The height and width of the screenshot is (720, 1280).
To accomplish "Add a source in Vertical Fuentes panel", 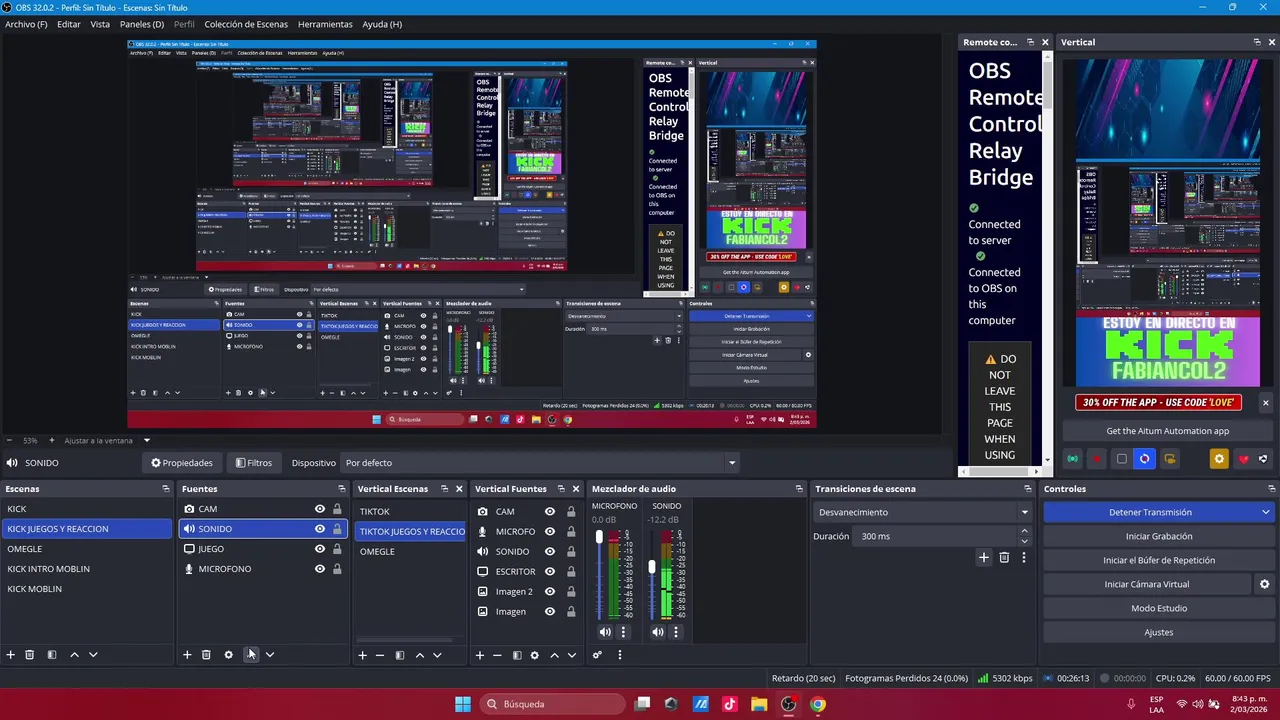I will click(480, 655).
